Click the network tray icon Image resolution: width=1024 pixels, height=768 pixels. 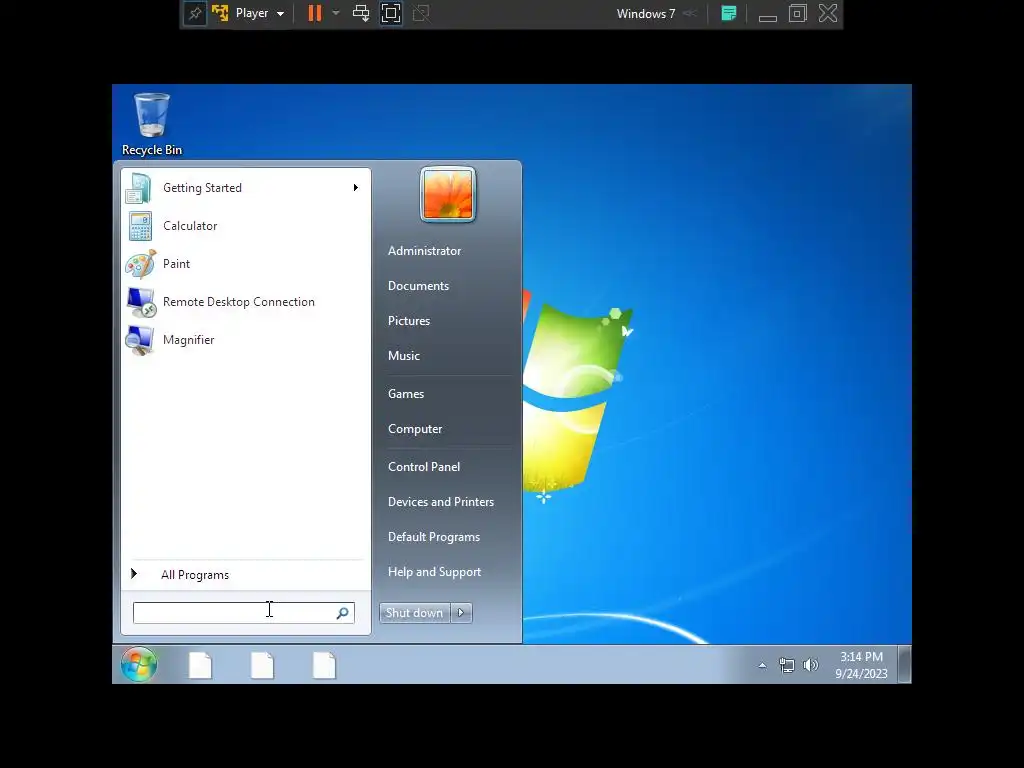786,665
